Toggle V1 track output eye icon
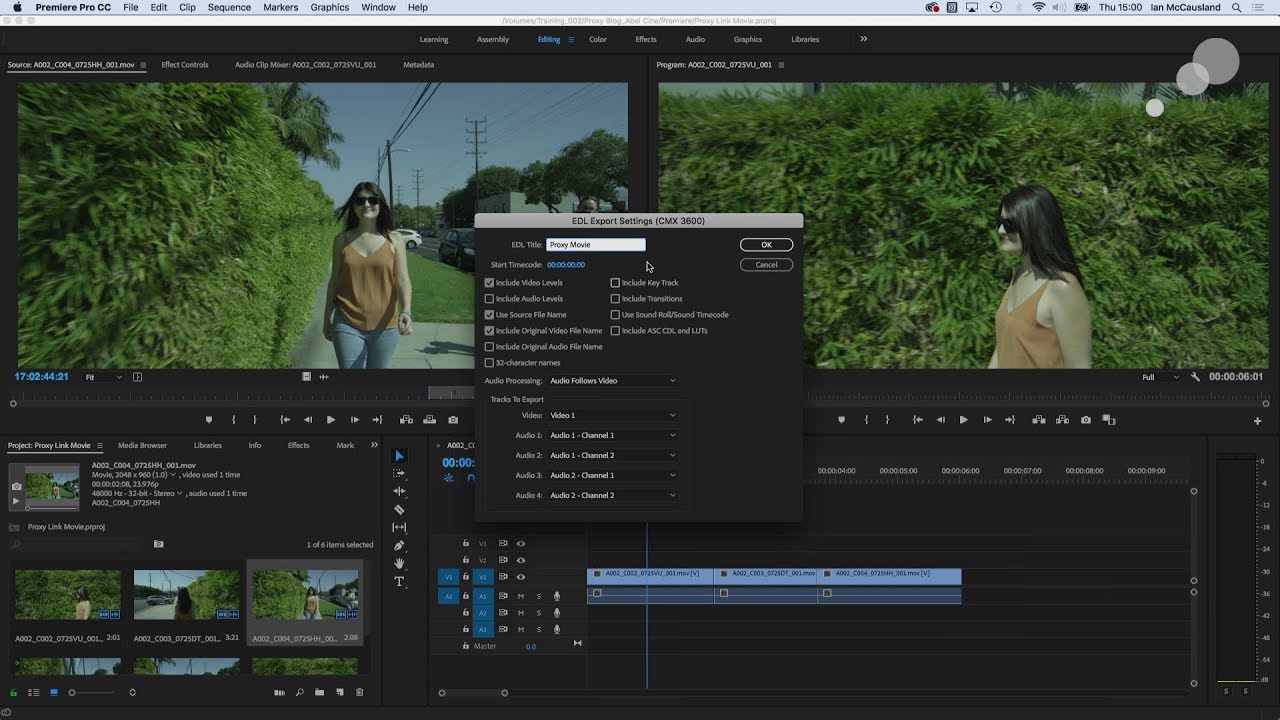 point(521,577)
